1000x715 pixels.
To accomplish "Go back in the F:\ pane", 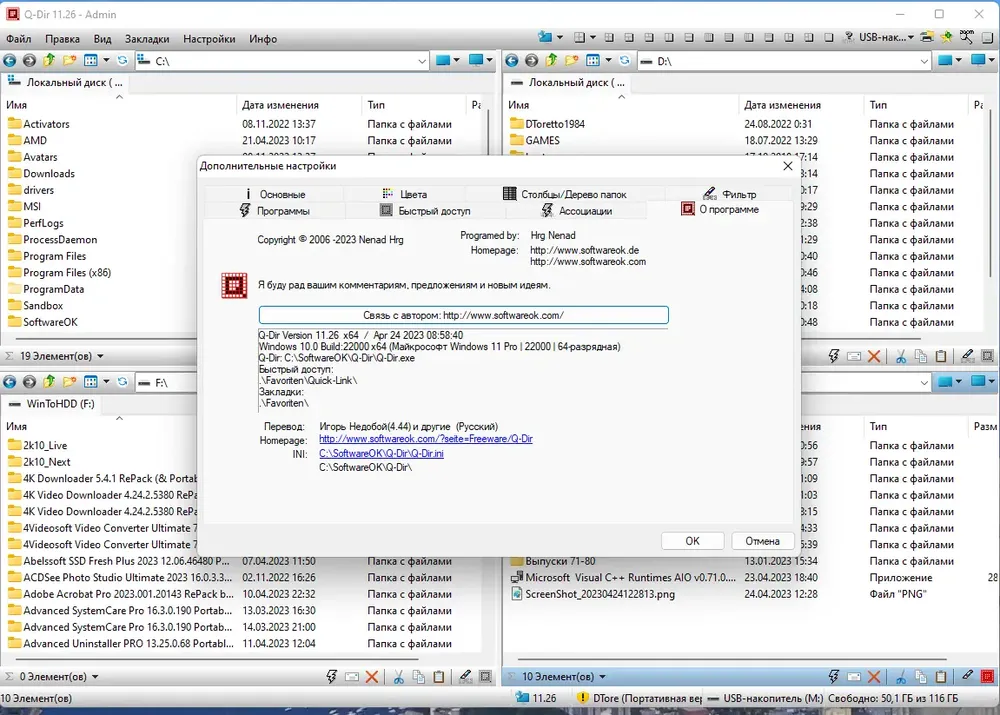I will point(10,382).
